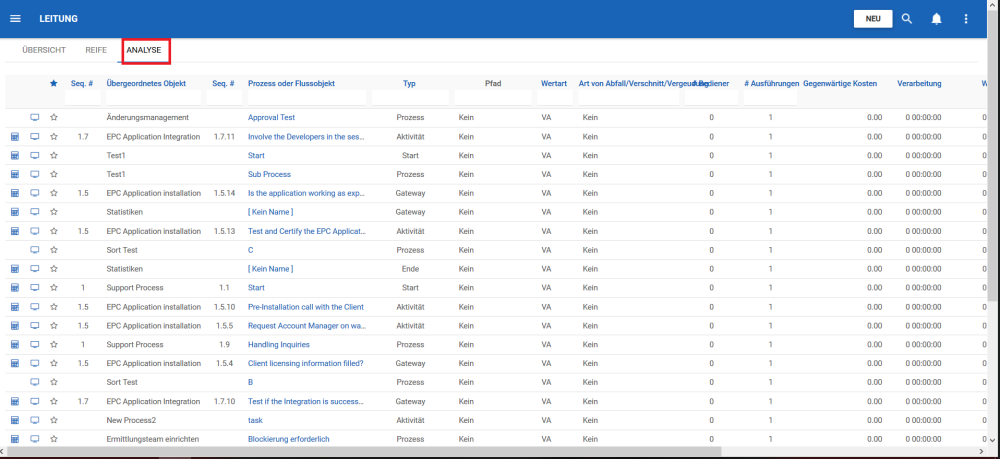This screenshot has height=459, width=1000.
Task: Open the three-dot more options menu
Action: pos(966,19)
